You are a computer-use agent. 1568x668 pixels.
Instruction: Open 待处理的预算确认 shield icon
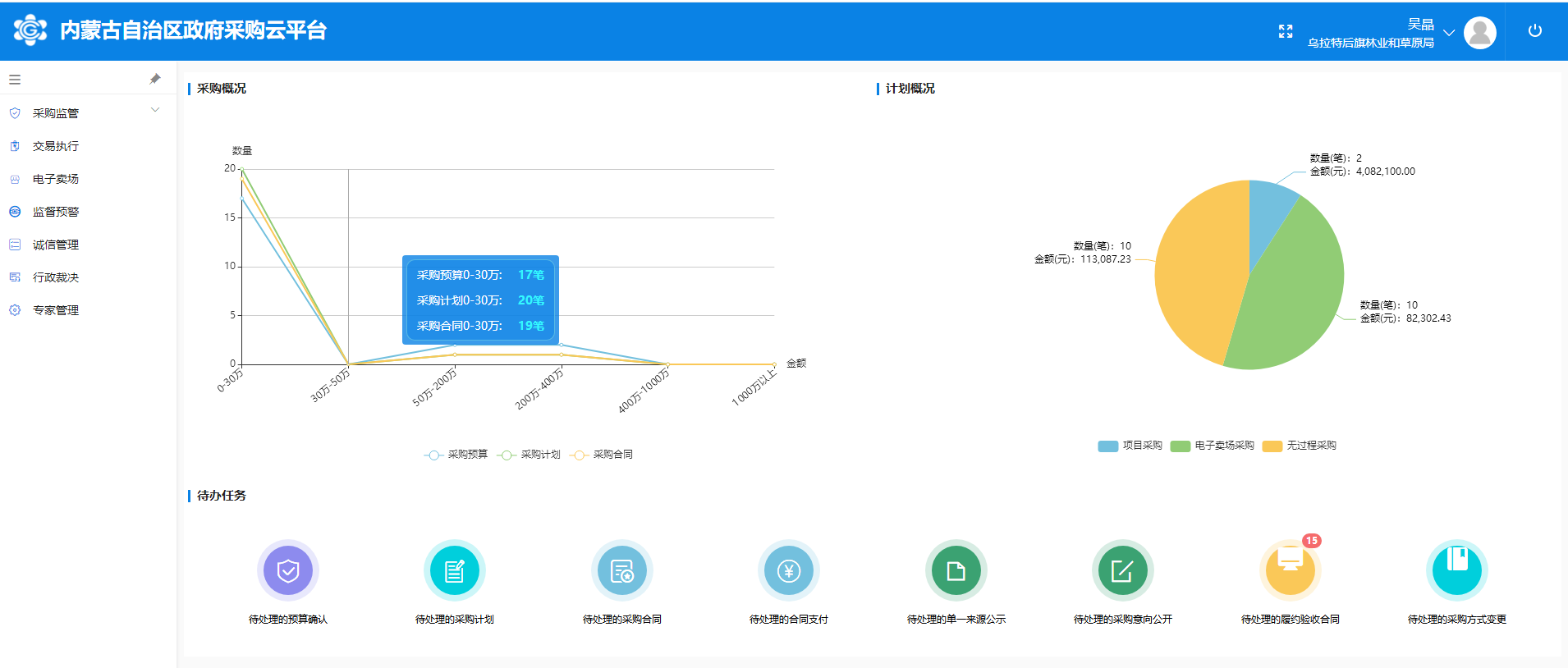click(x=288, y=570)
